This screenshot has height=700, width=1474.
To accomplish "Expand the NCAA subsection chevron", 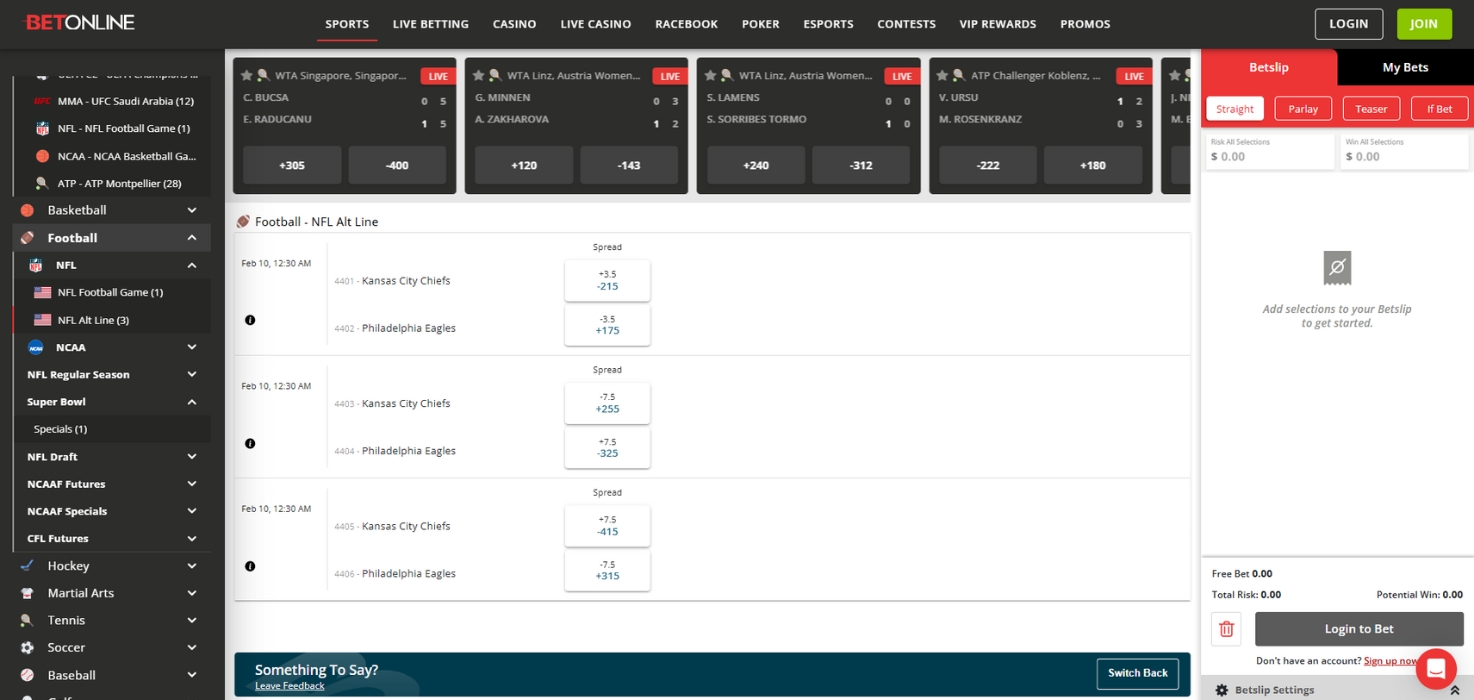I will click(x=192, y=347).
